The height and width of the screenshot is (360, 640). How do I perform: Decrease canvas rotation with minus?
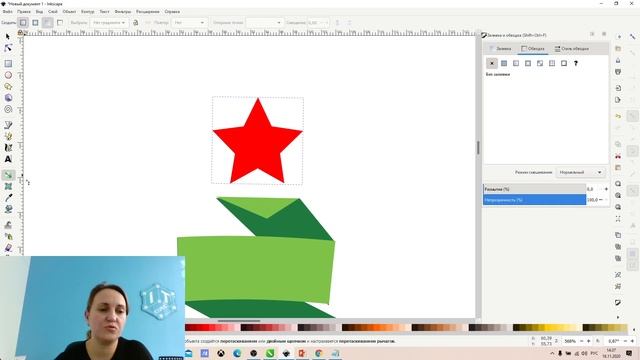625,341
